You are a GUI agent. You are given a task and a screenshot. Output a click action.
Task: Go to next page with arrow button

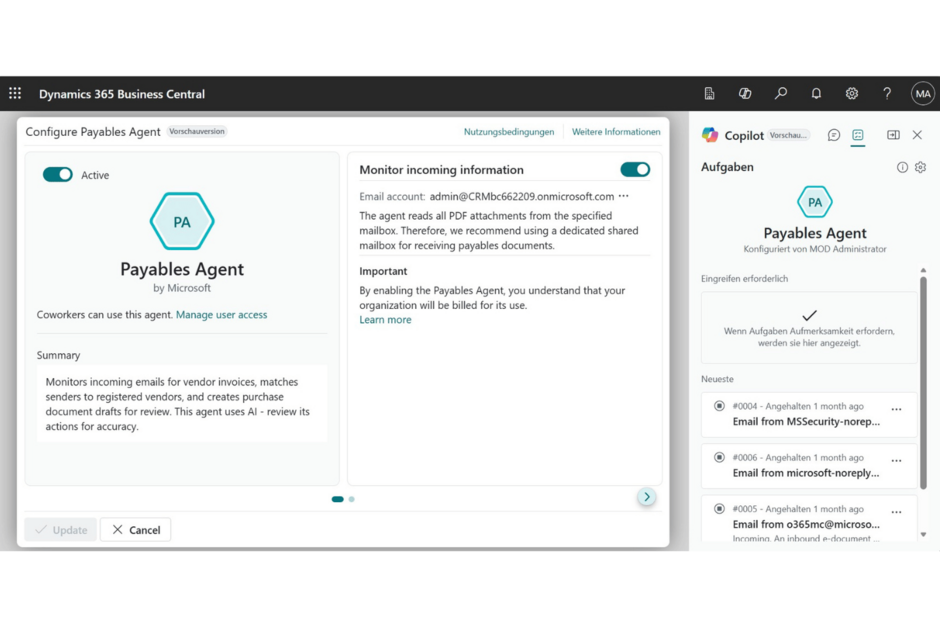coord(647,497)
